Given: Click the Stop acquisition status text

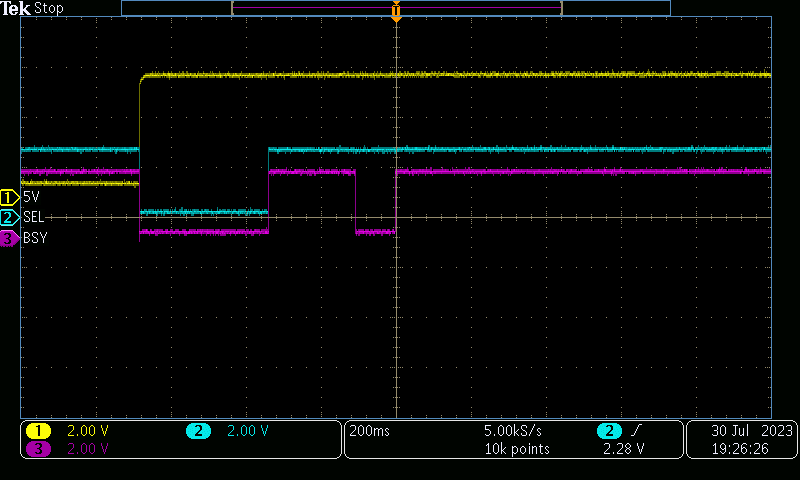Looking at the screenshot, I should click(48, 8).
